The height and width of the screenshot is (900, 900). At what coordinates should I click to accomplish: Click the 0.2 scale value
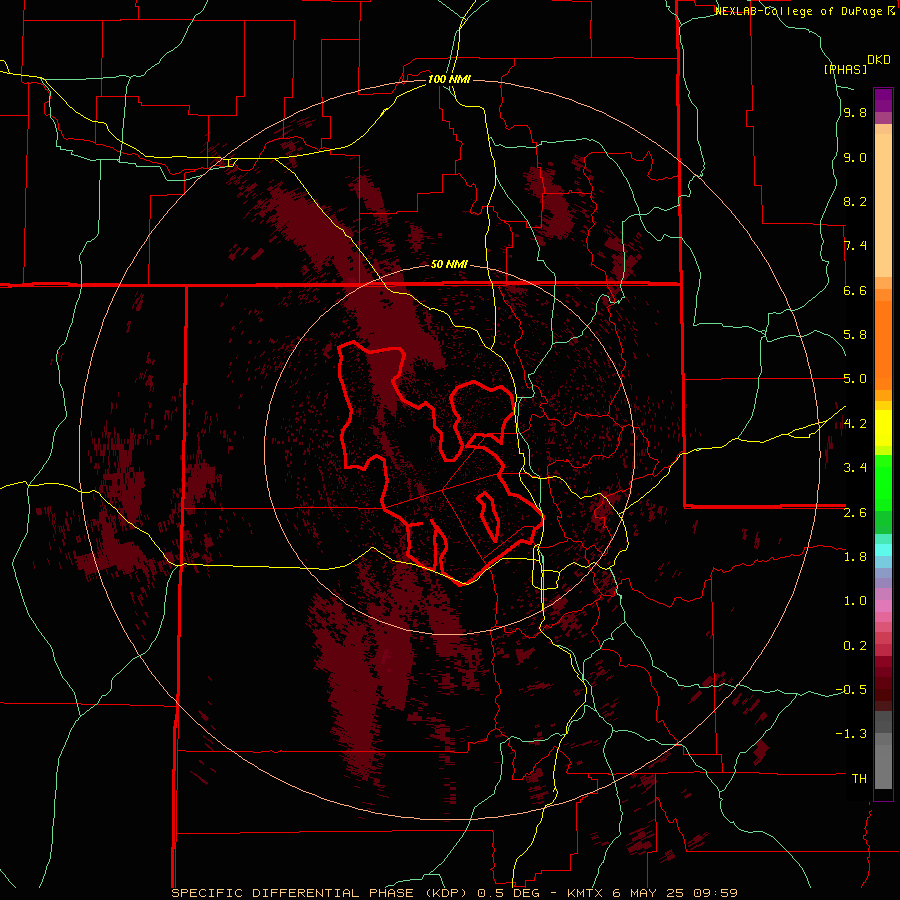tap(855, 646)
